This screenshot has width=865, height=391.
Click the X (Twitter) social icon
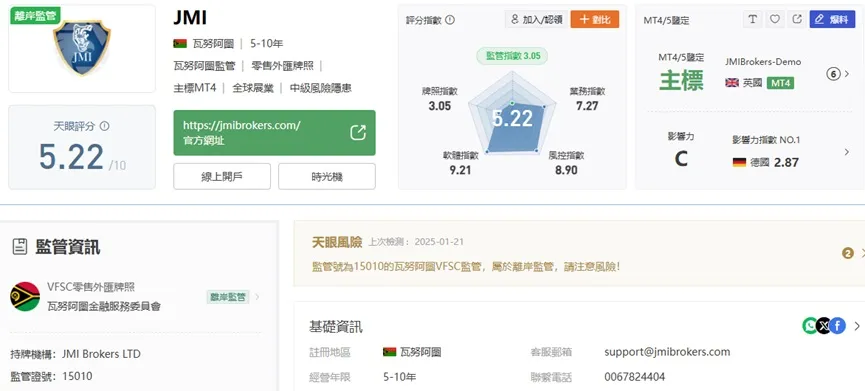tap(824, 326)
